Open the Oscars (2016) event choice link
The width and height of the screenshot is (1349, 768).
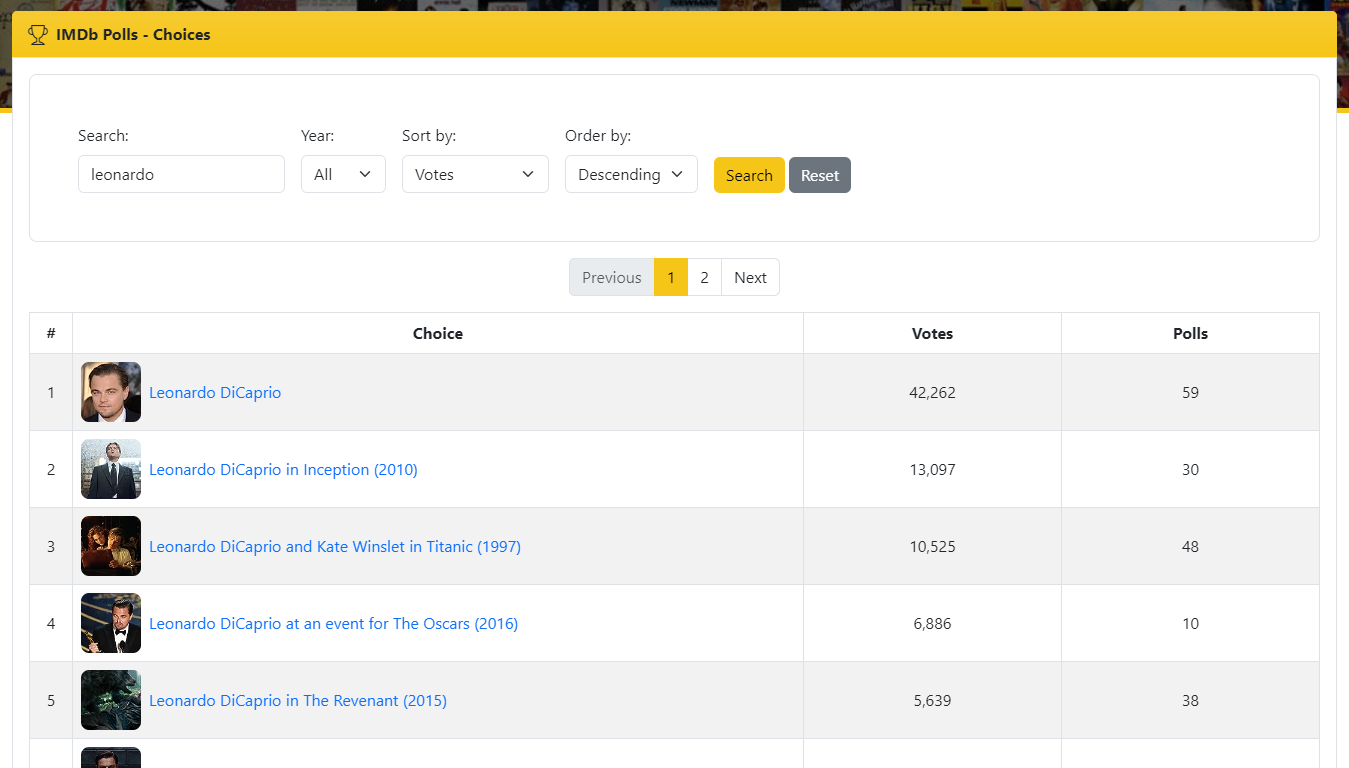334,624
